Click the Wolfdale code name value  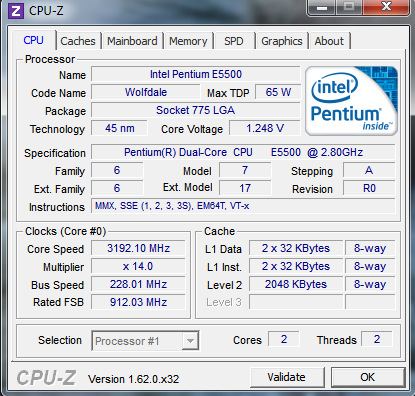tap(146, 92)
